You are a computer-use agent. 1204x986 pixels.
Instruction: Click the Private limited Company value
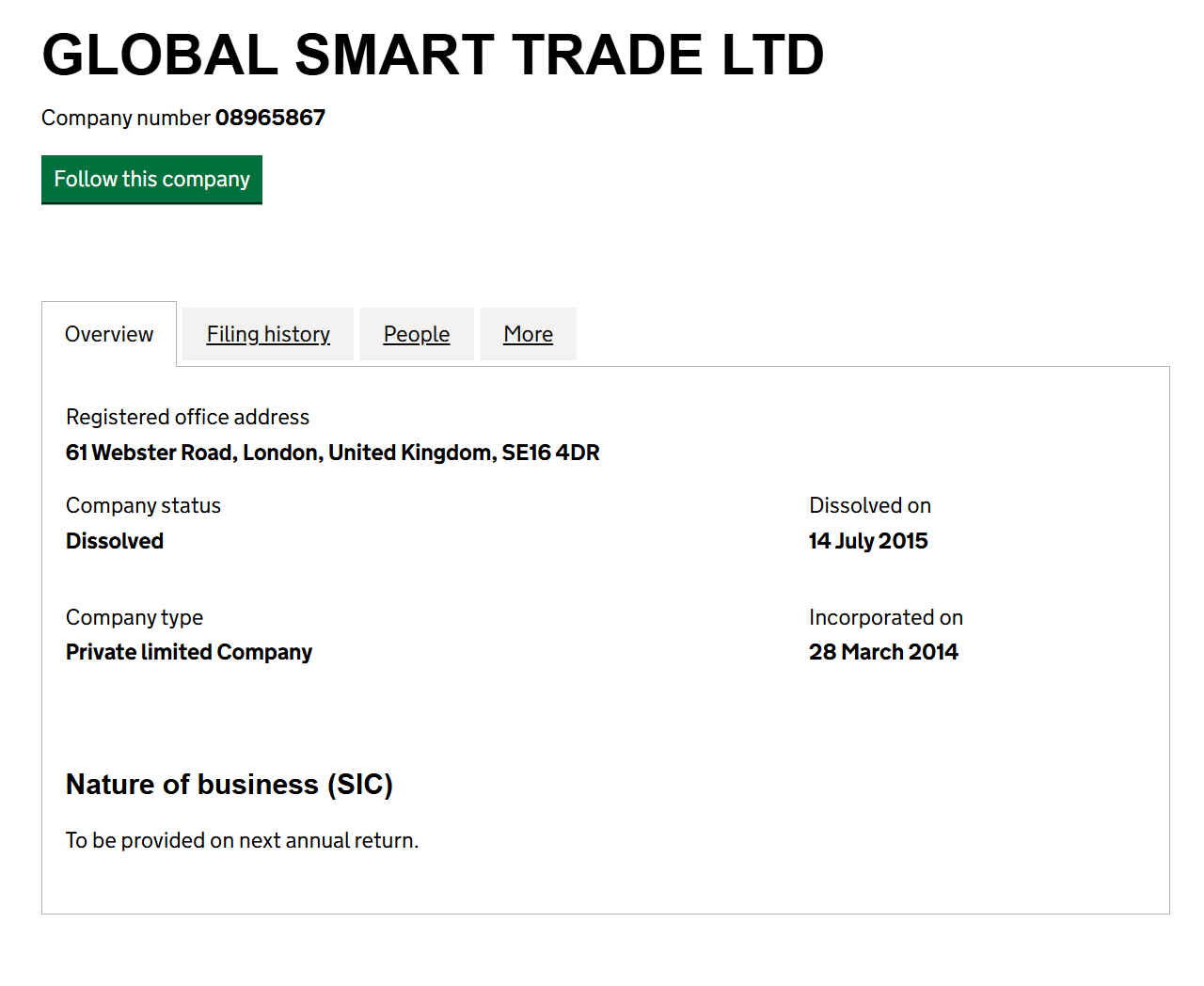[x=189, y=652]
